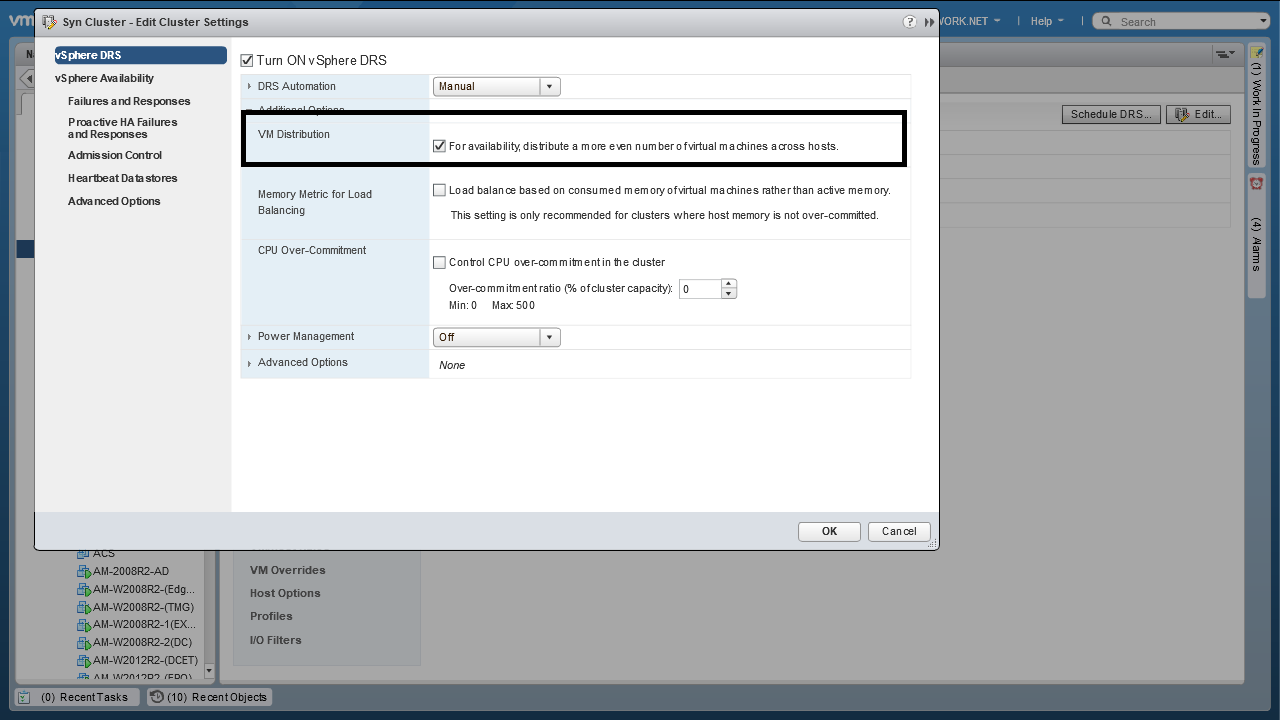1280x720 pixels.
Task: Enable load balance based on consumed memory
Action: click(439, 190)
